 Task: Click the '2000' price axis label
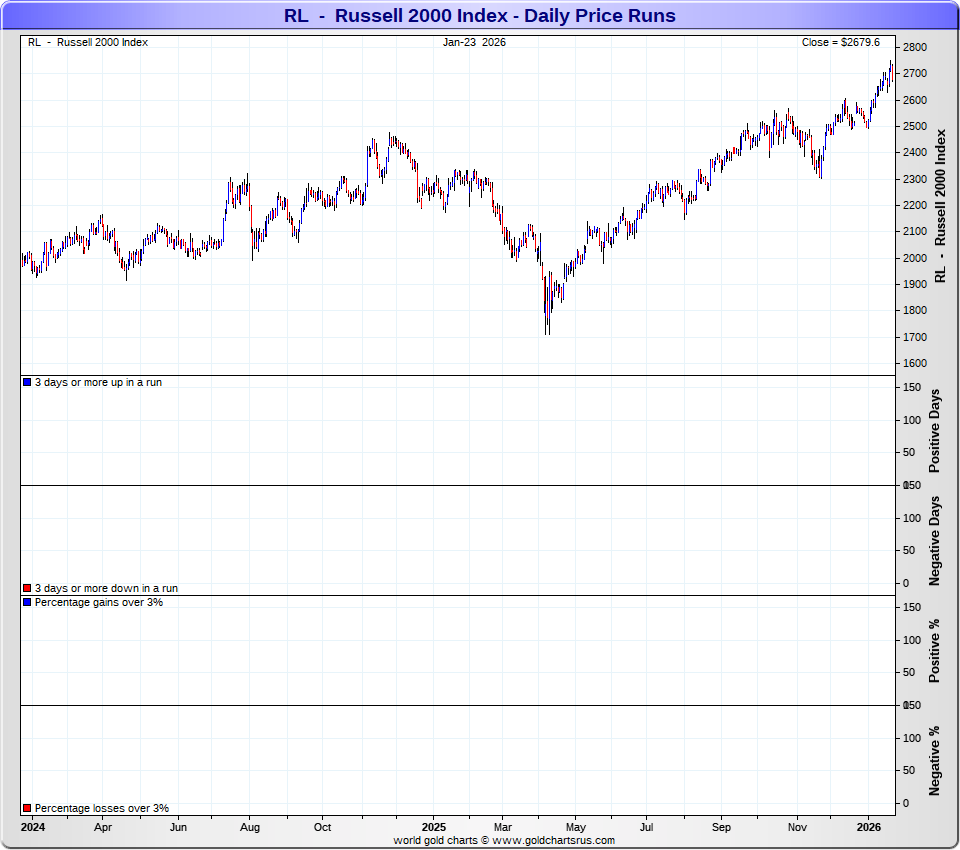coord(915,258)
